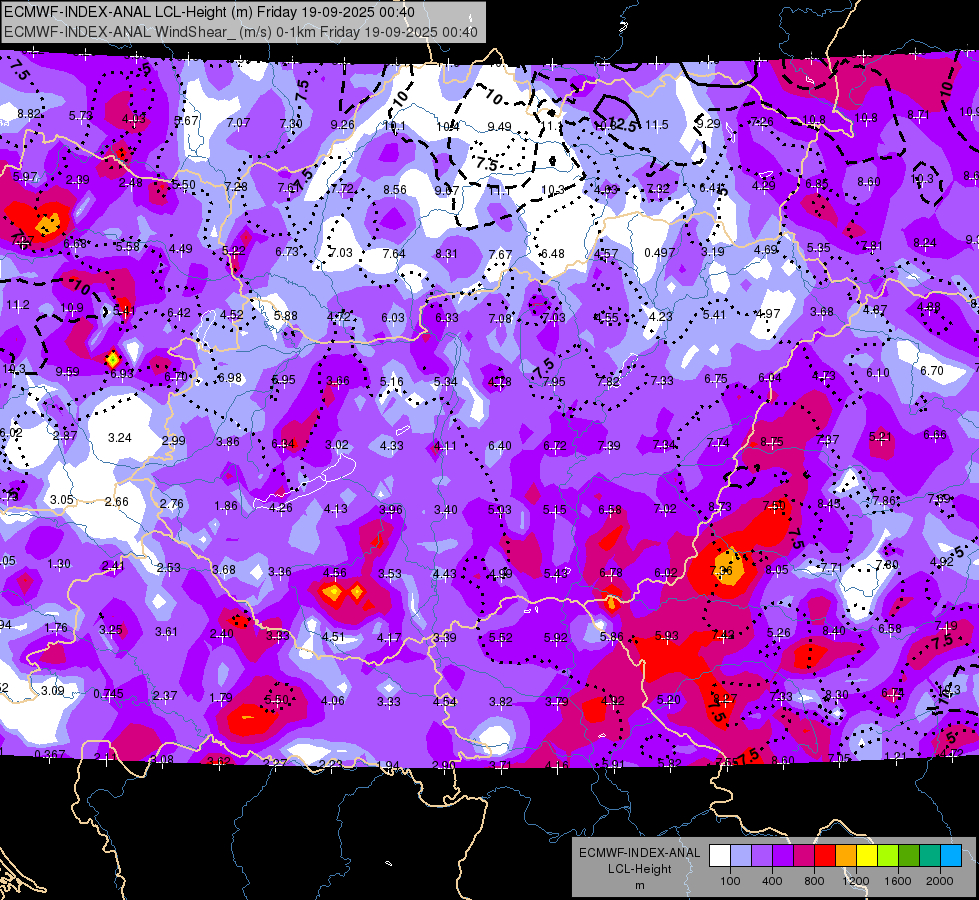The width and height of the screenshot is (979, 900).
Task: Click the grid value 8.56
Action: pyautogui.click(x=395, y=189)
